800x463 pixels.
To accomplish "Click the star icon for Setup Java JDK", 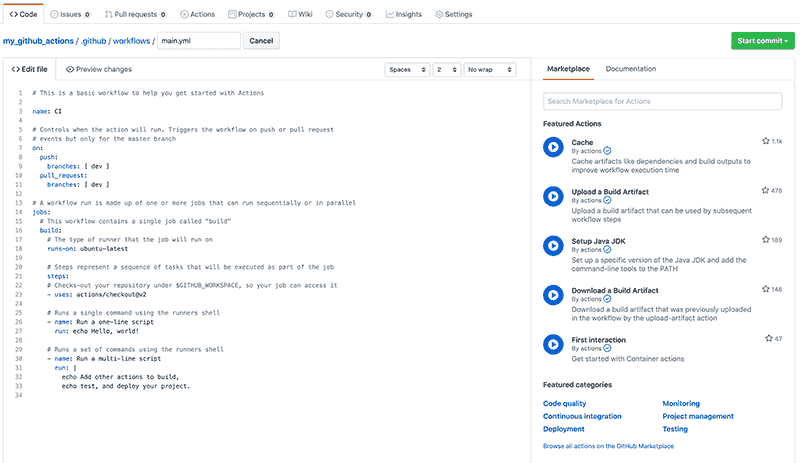I will 766,240.
